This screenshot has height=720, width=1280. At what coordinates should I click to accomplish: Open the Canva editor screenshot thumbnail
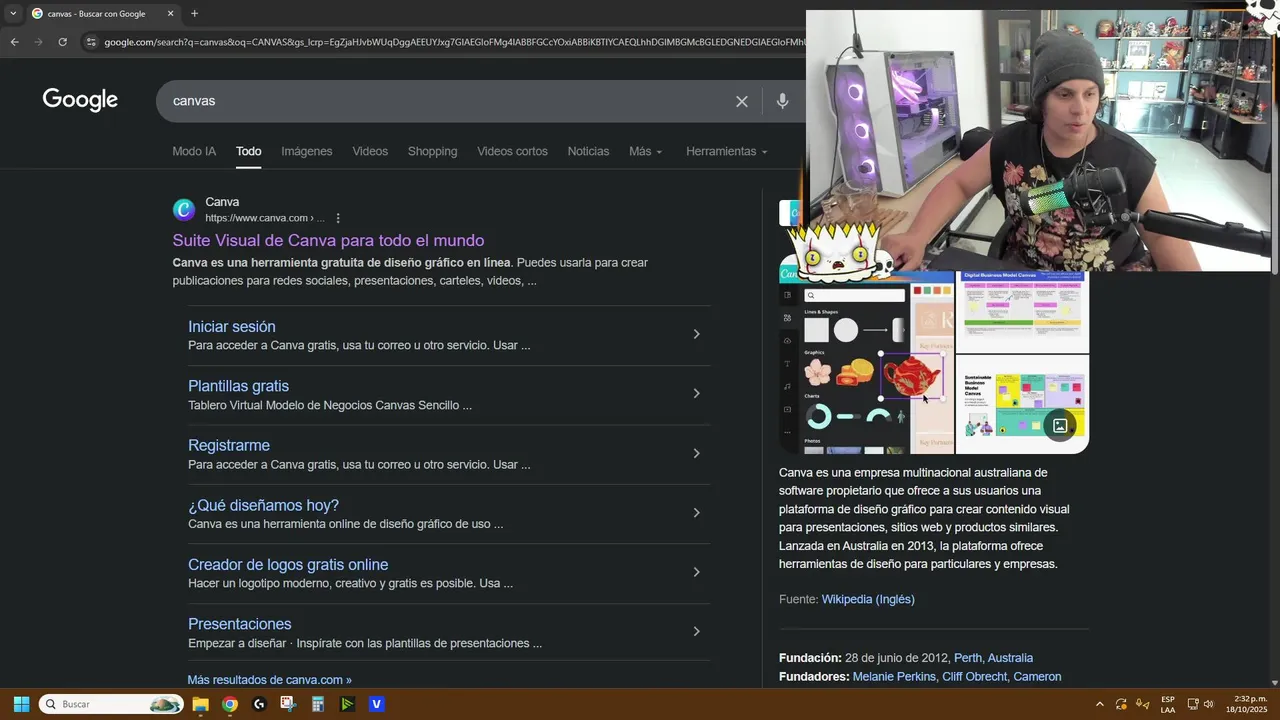(x=866, y=362)
